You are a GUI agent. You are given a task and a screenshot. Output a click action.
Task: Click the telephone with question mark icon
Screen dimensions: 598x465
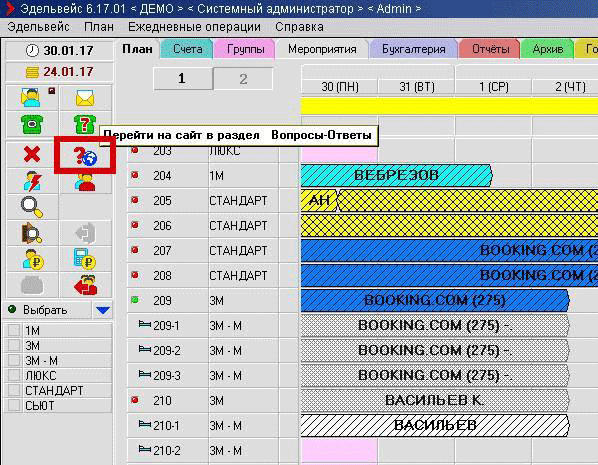click(x=85, y=124)
